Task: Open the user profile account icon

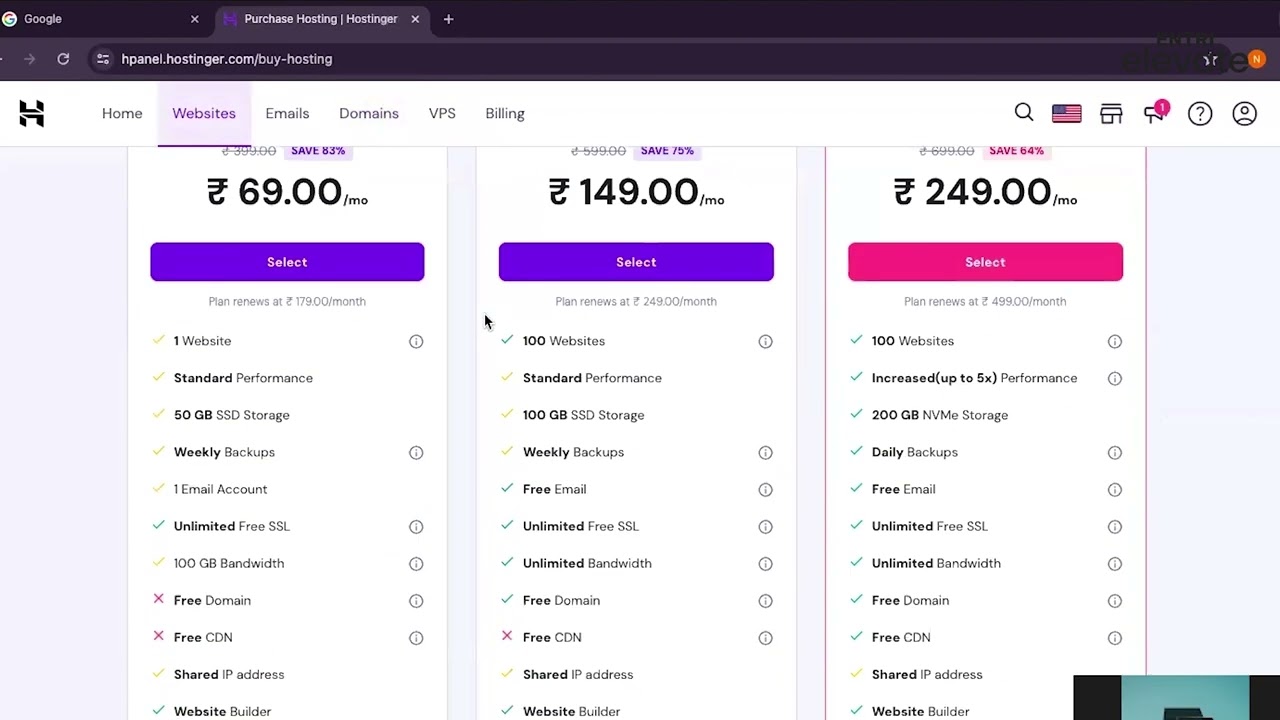Action: tap(1244, 114)
